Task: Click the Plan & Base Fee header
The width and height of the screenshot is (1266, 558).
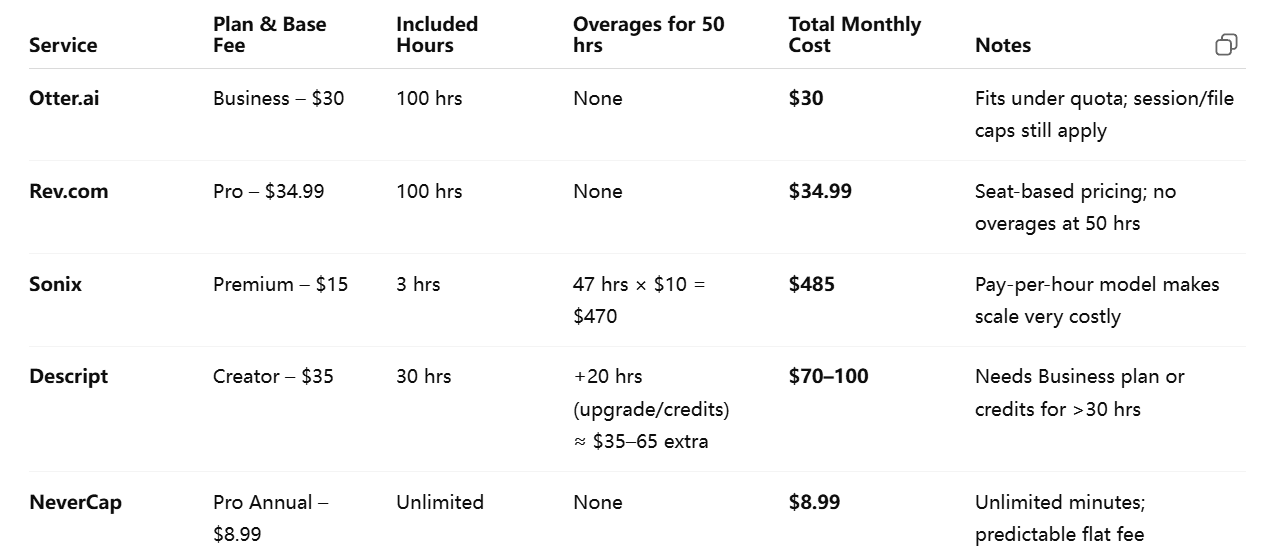Action: pos(269,34)
